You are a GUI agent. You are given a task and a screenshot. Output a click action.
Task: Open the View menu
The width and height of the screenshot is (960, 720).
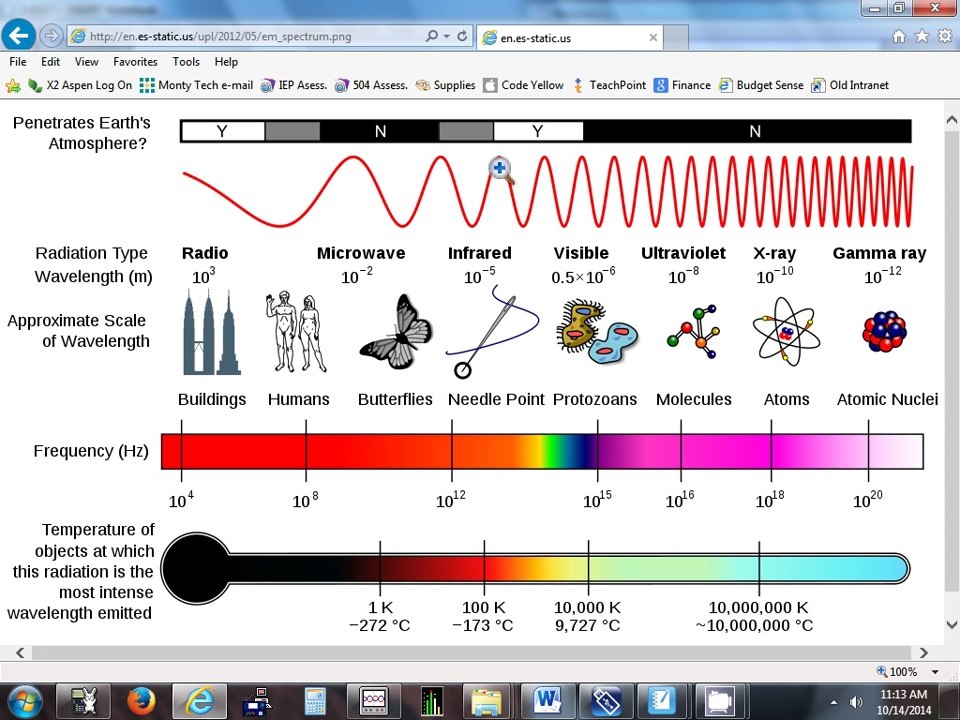coord(86,62)
